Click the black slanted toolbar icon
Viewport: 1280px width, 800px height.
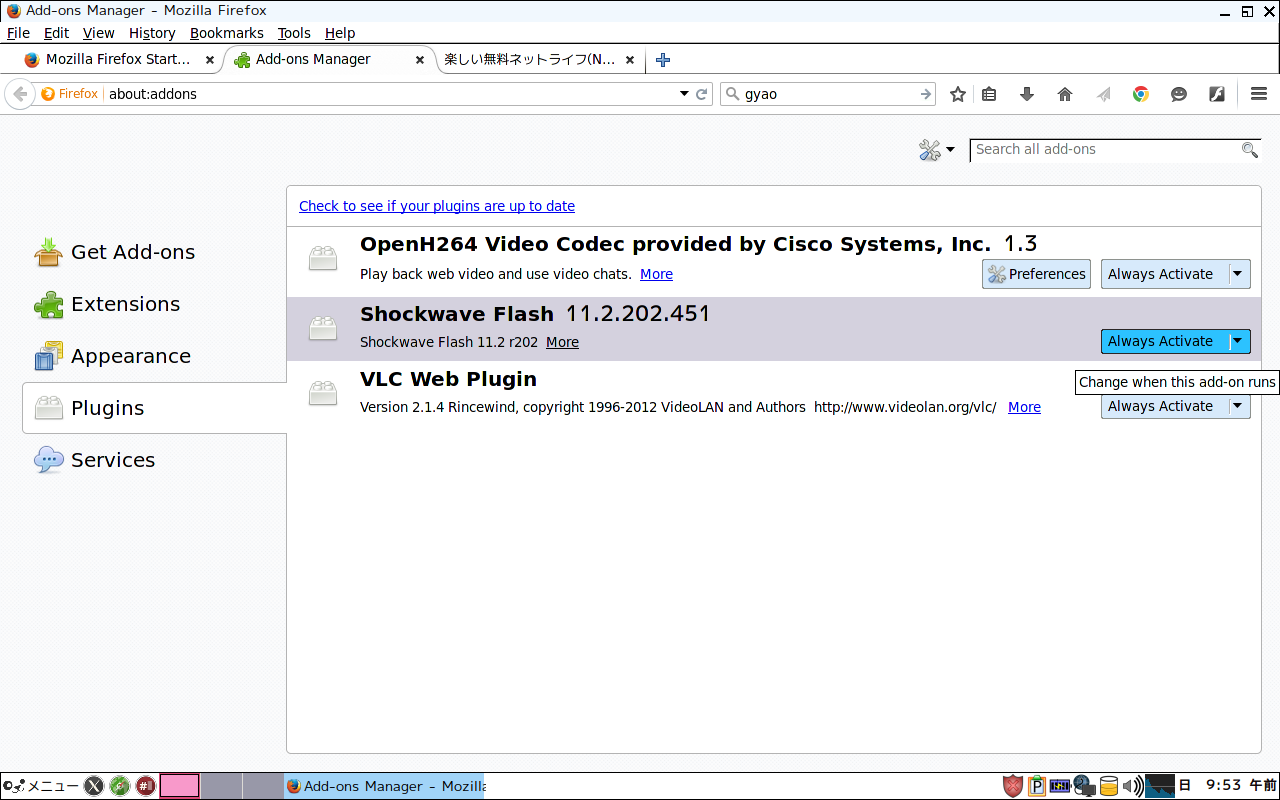1217,94
